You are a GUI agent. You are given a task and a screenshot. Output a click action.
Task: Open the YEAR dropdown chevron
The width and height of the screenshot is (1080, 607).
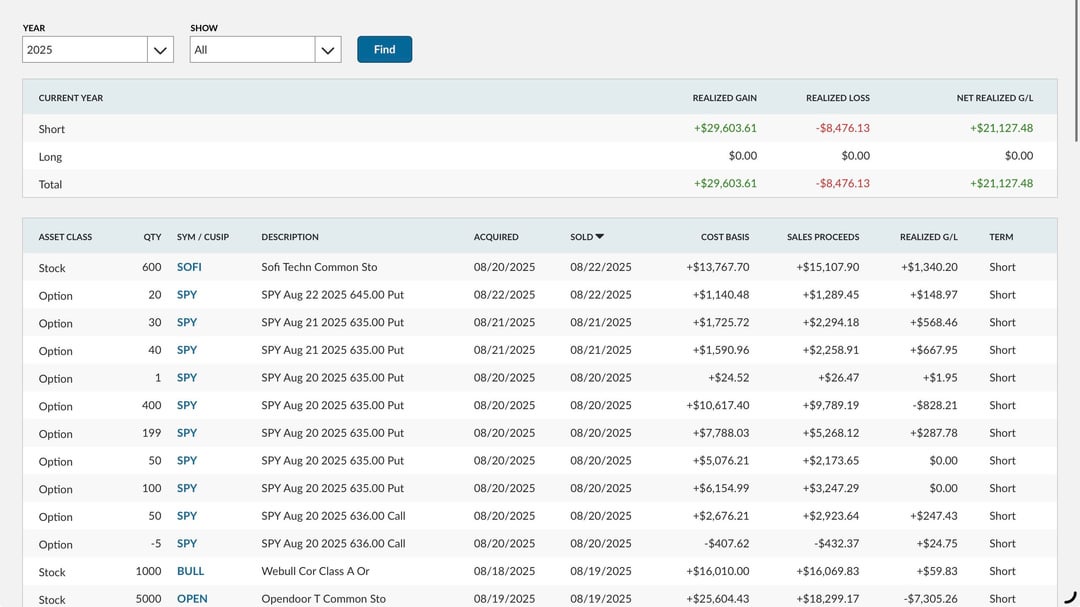(x=160, y=50)
